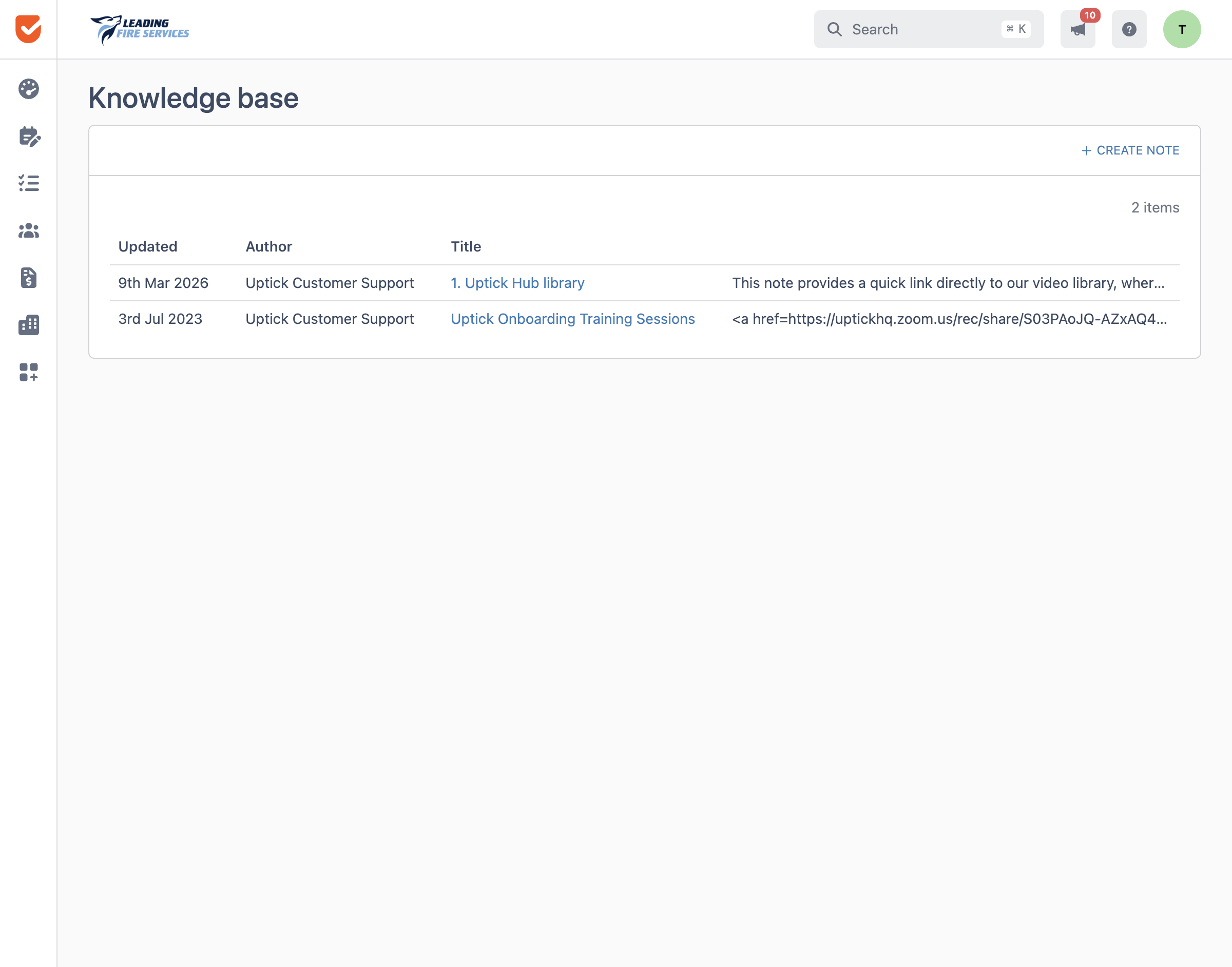Image resolution: width=1232 pixels, height=967 pixels.
Task: Click Uptick Customer Support author in Hub library row
Action: 330,282
